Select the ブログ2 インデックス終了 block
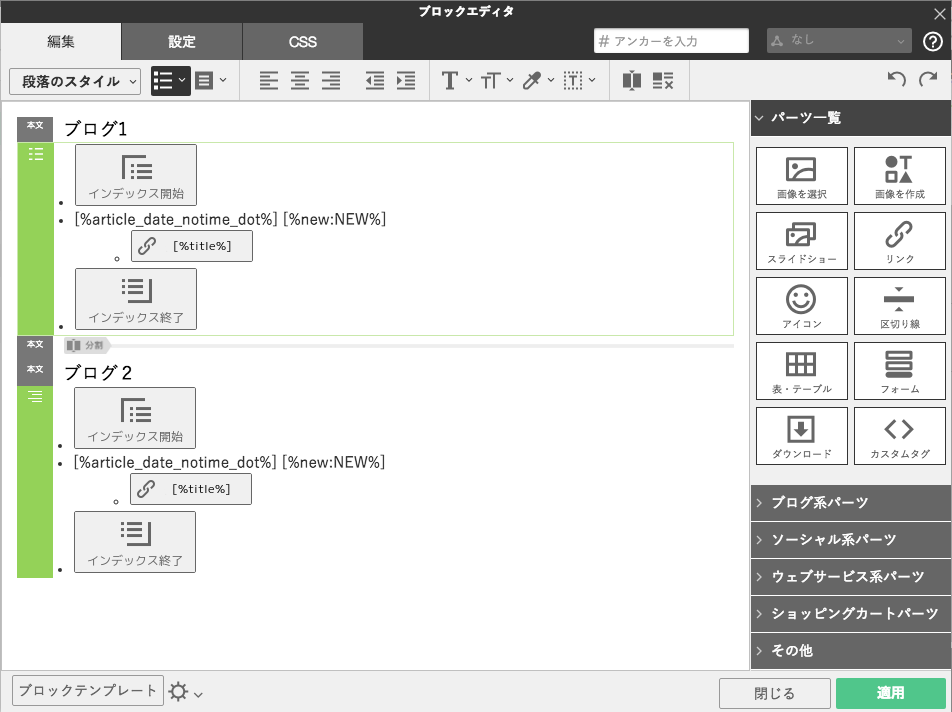The image size is (952, 712). 135,542
